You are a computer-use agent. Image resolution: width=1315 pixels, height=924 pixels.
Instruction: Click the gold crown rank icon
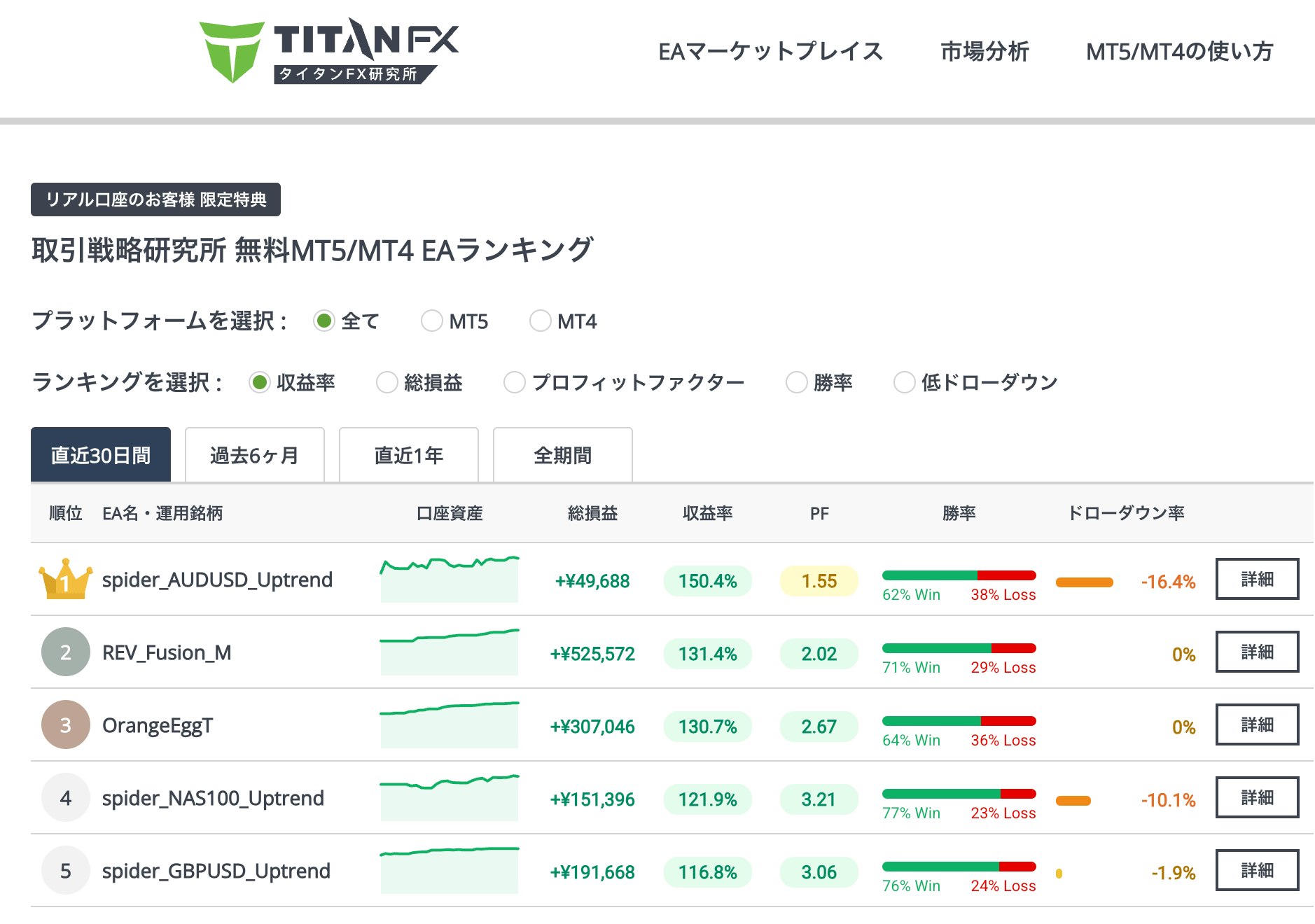[64, 579]
